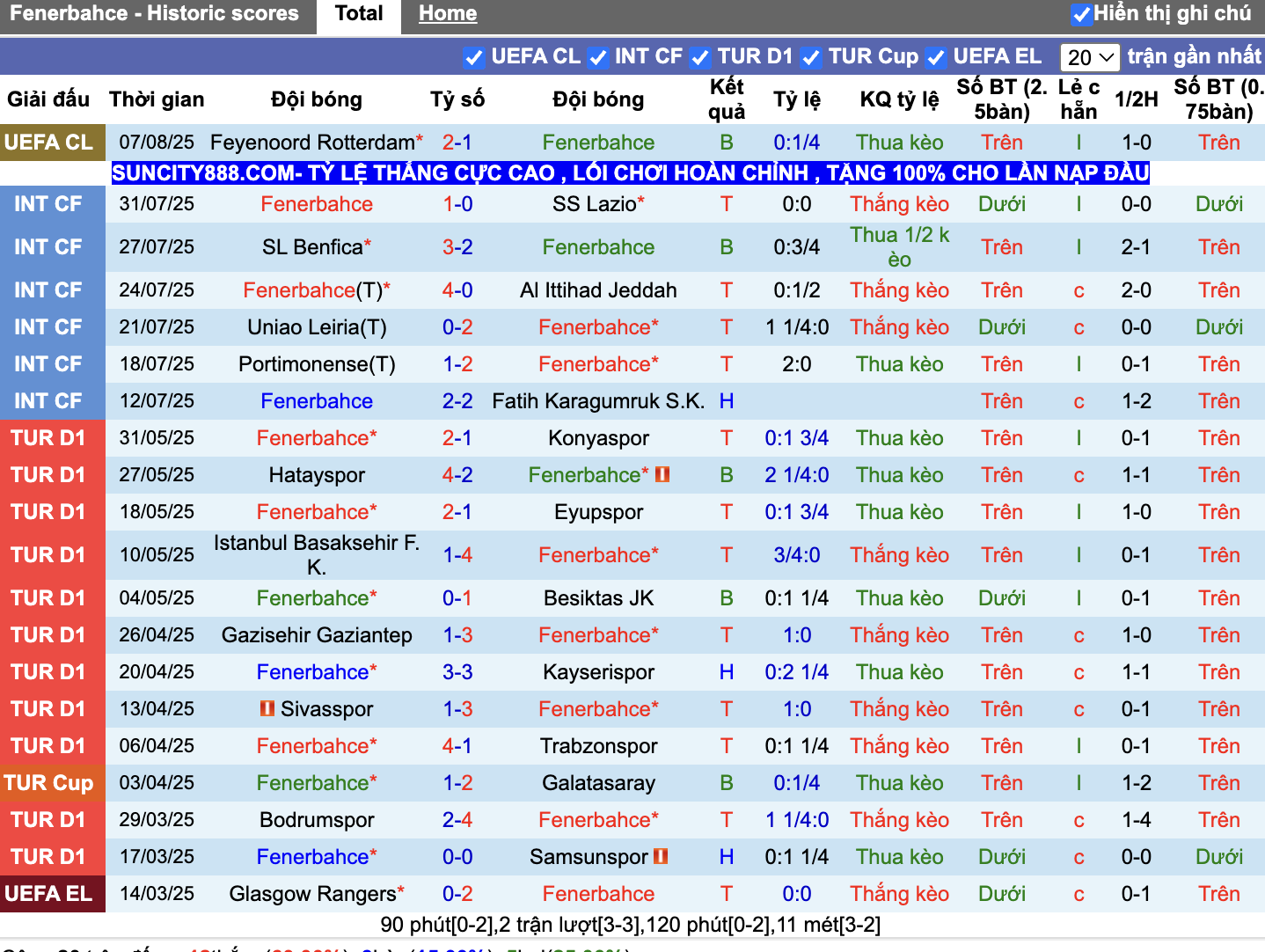The height and width of the screenshot is (952, 1265).
Task: Click the 1-4 half-time score in the Bodrumspor row
Action: (x=1137, y=820)
